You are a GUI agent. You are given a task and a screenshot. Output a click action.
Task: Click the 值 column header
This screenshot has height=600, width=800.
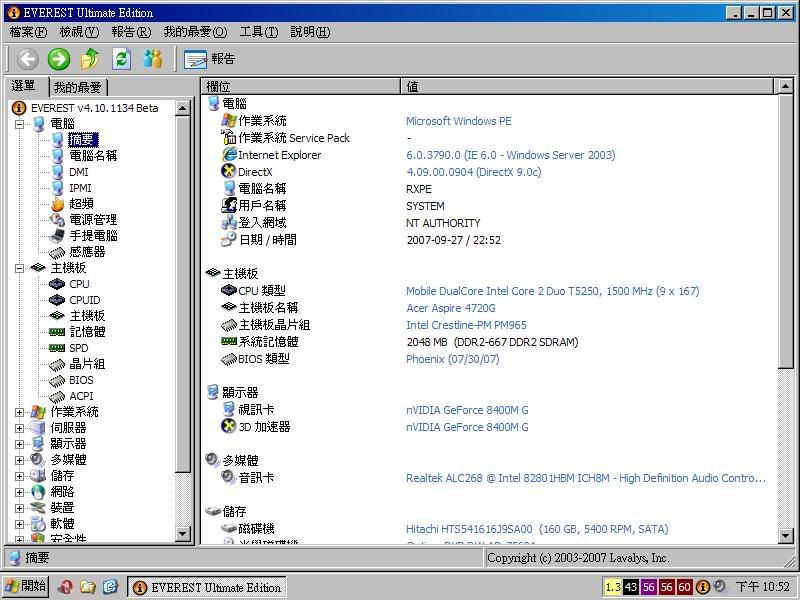(x=587, y=86)
